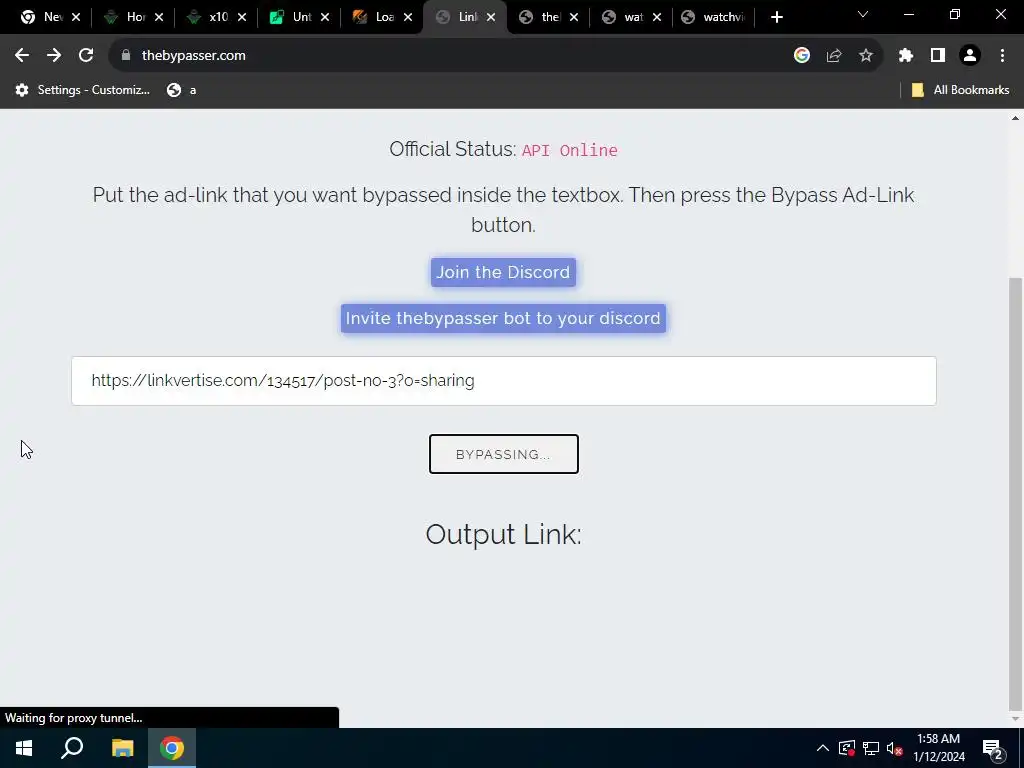
Task: Open the profile avatar menu
Action: click(x=970, y=56)
